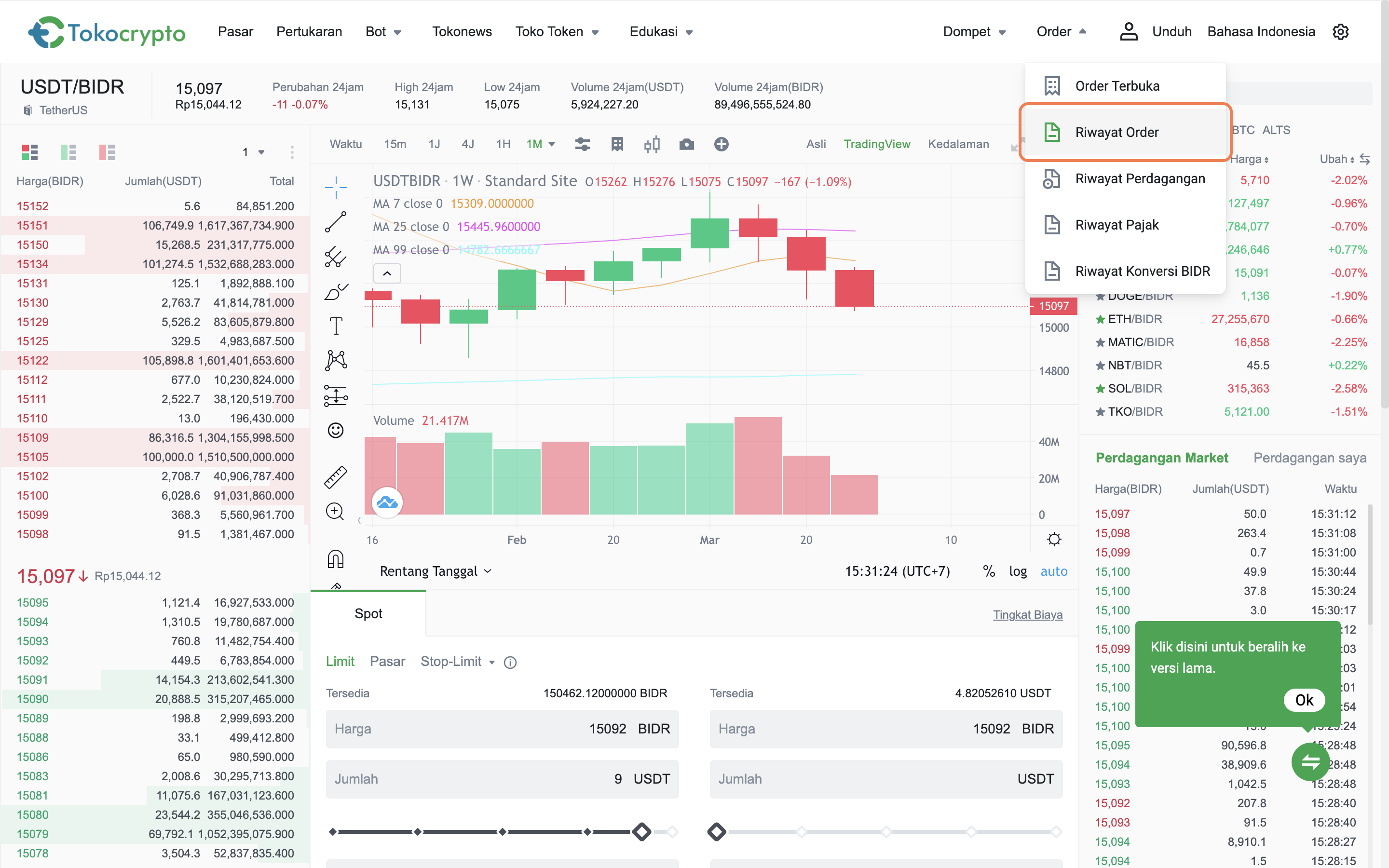Open the order book three-dot options
The image size is (1389, 868).
[292, 152]
